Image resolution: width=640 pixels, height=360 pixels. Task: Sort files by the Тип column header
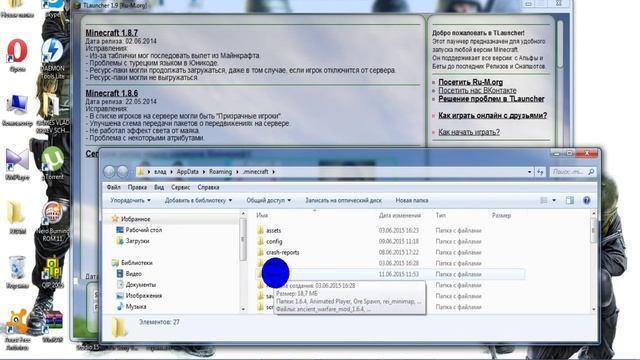point(441,215)
